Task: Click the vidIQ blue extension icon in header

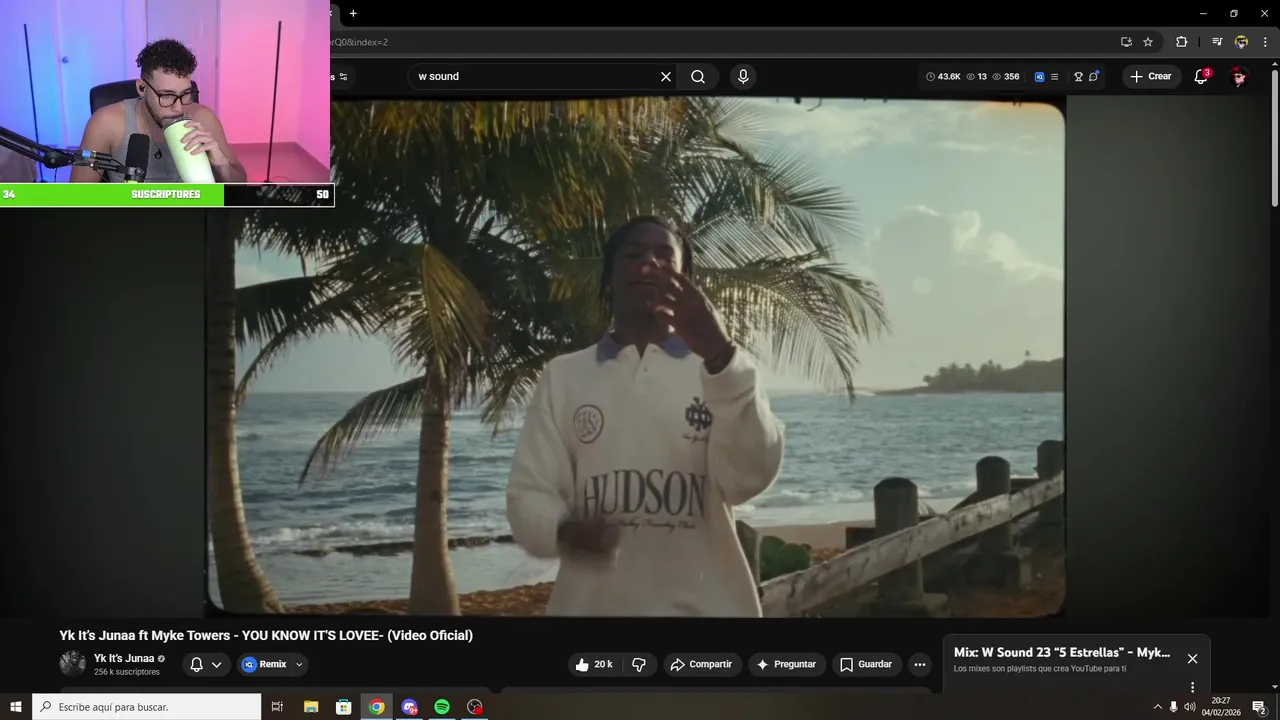Action: (1039, 77)
